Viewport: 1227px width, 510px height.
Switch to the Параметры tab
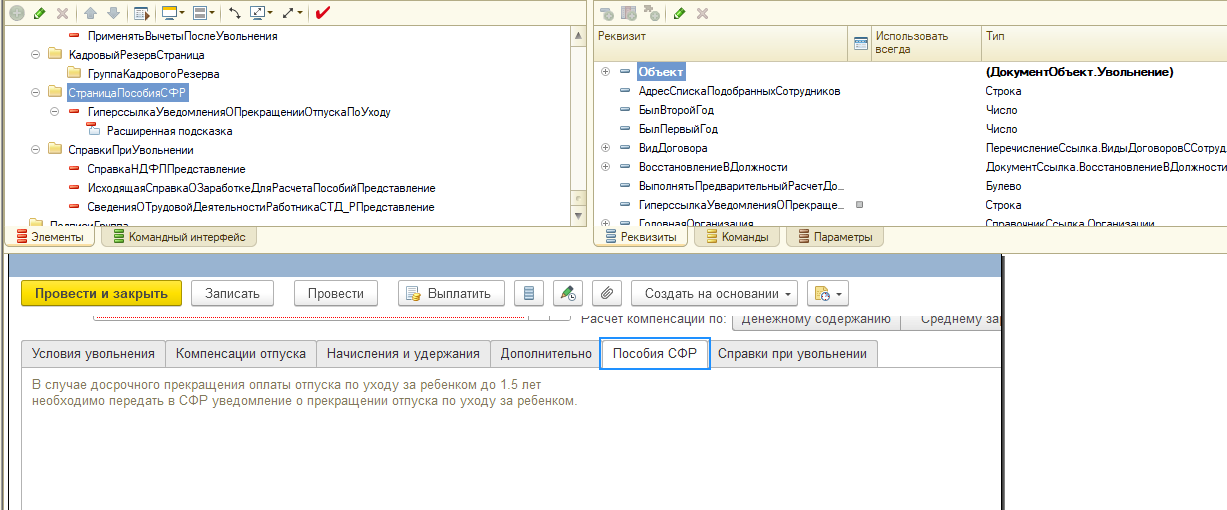point(835,237)
